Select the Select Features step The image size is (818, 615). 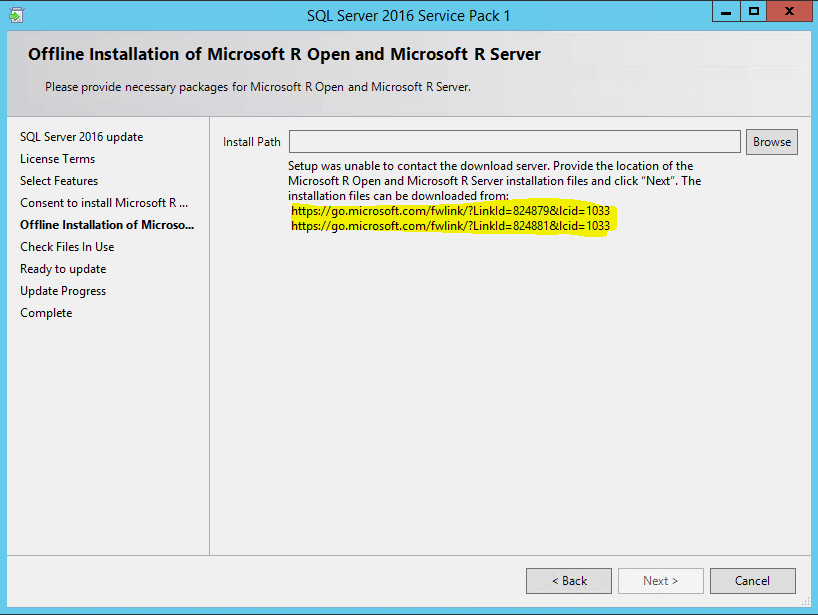click(x=59, y=180)
